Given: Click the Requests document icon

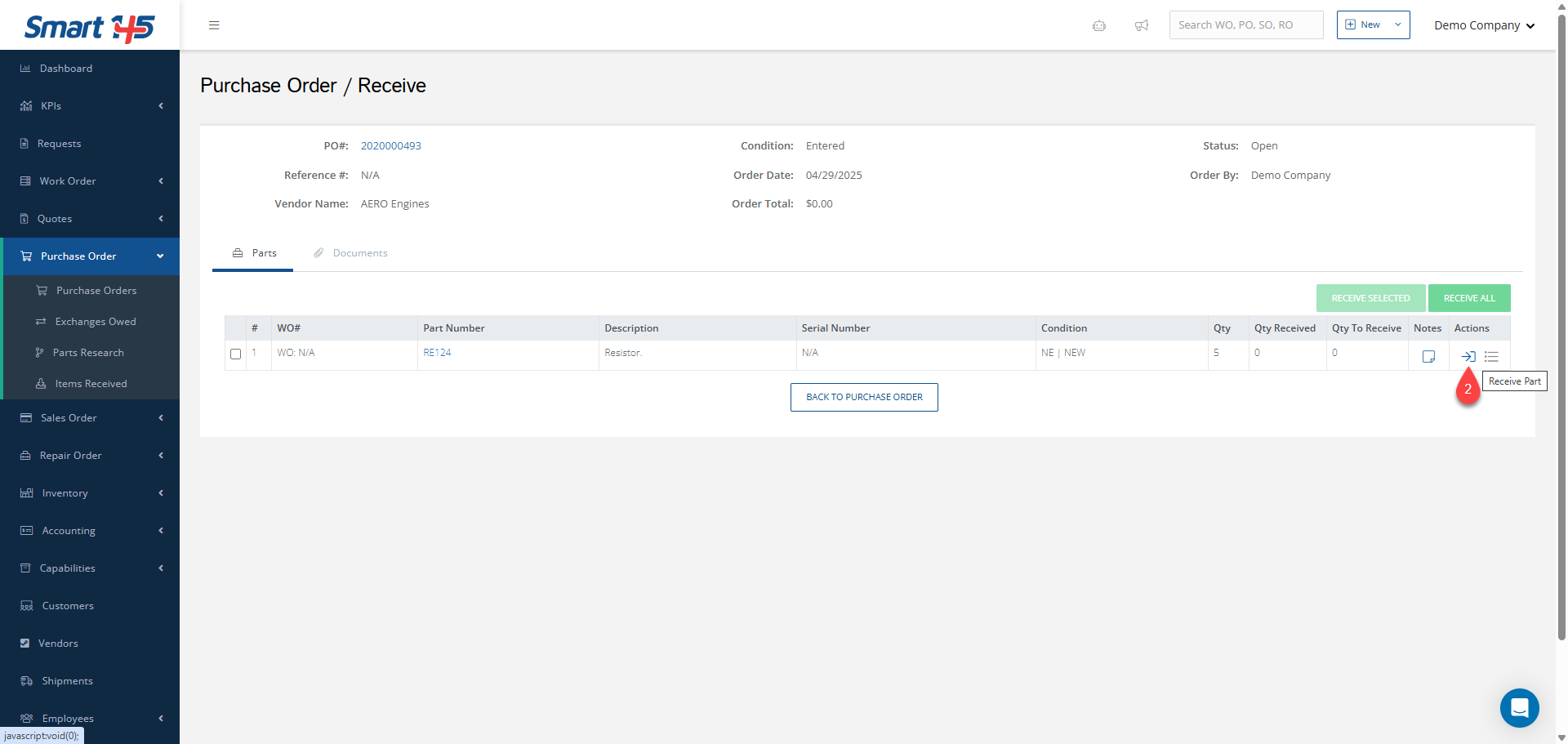Looking at the screenshot, I should pos(24,144).
